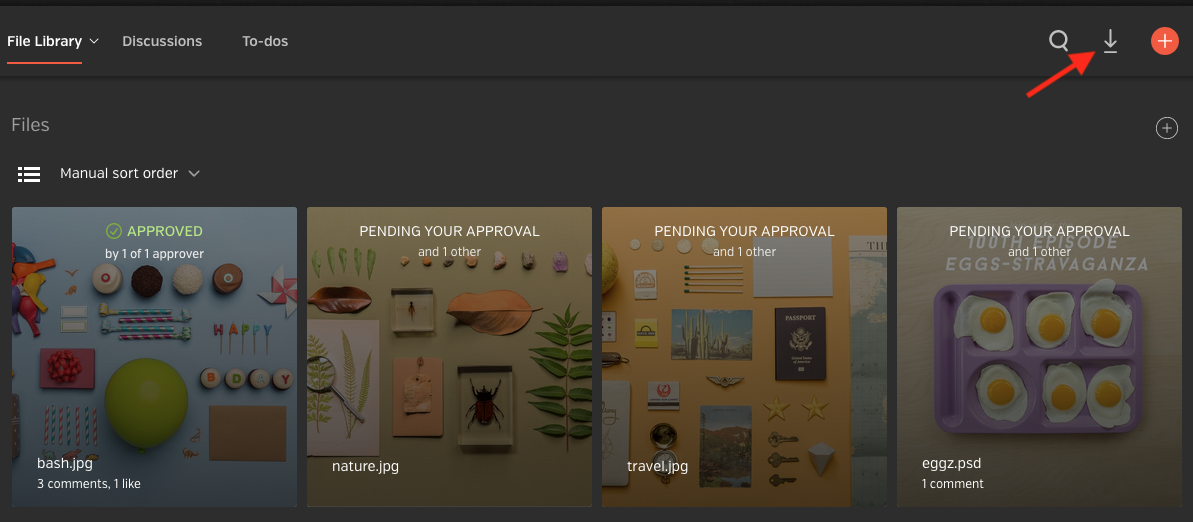Screen dimensions: 1193x522
Task: Open the search magnifier icon
Action: click(x=1058, y=40)
